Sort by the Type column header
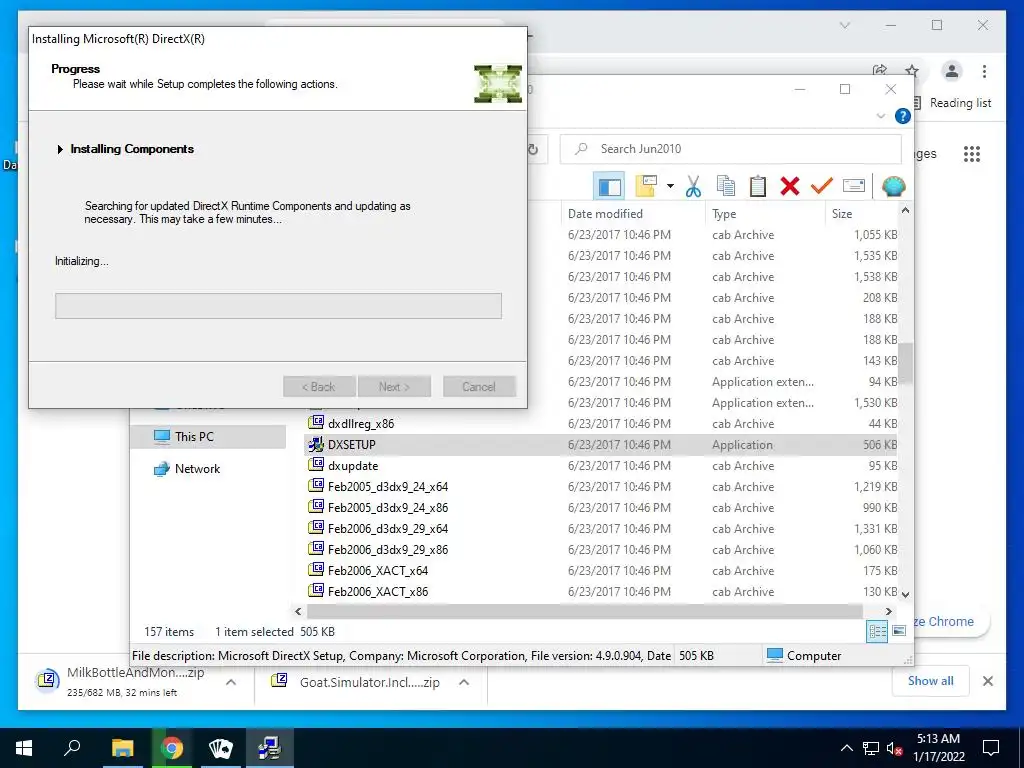 [765, 214]
